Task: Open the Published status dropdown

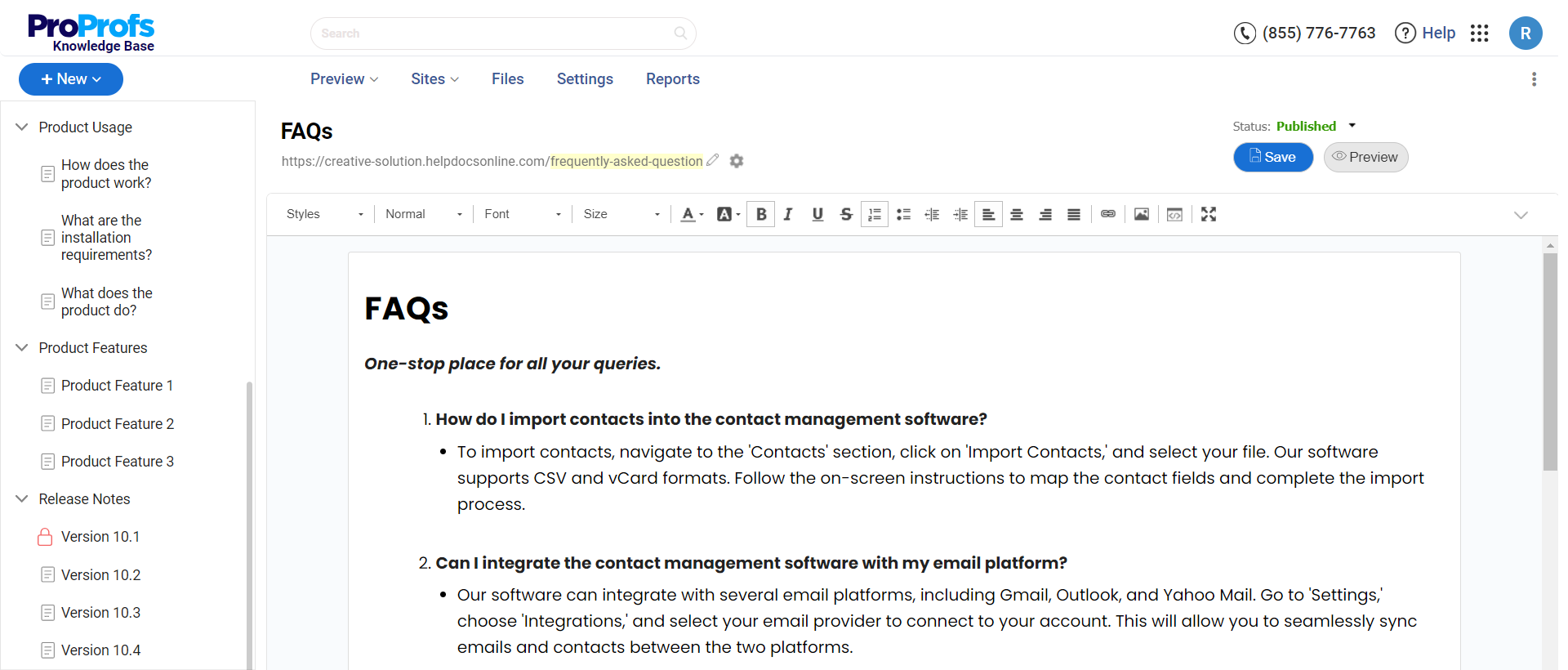Action: pos(1316,126)
